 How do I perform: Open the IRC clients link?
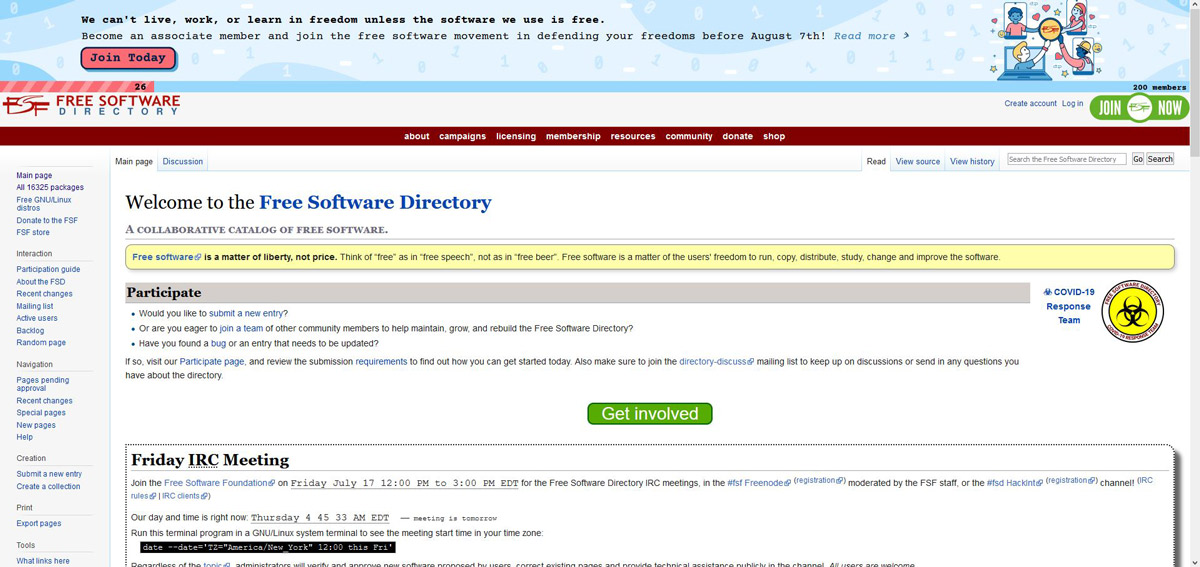(x=186, y=496)
